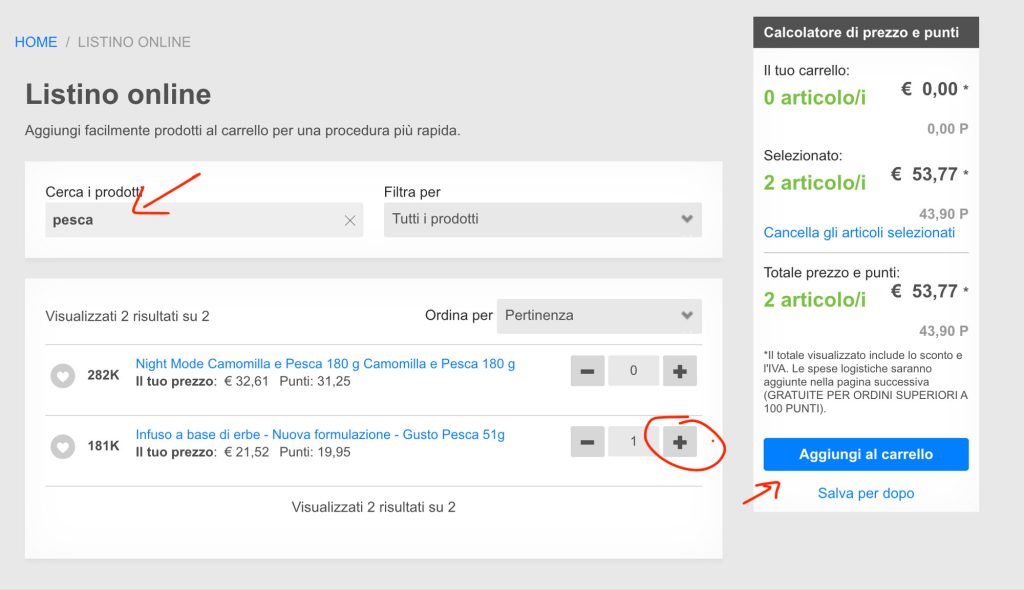Choose Salva per dopo link
The height and width of the screenshot is (590, 1024).
pyautogui.click(x=866, y=493)
